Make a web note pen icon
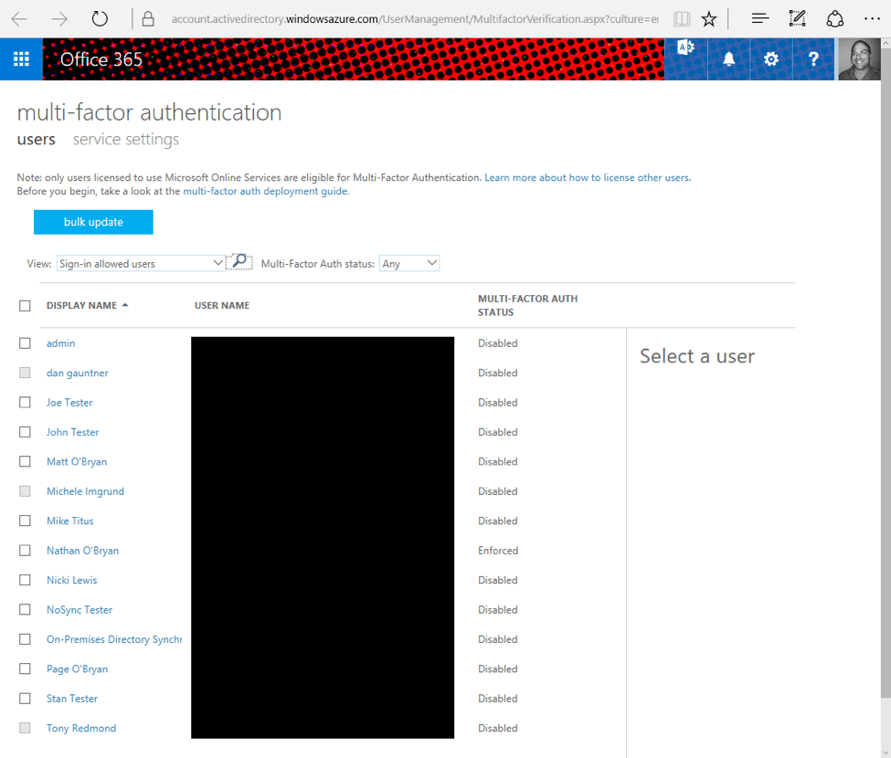 (797, 19)
